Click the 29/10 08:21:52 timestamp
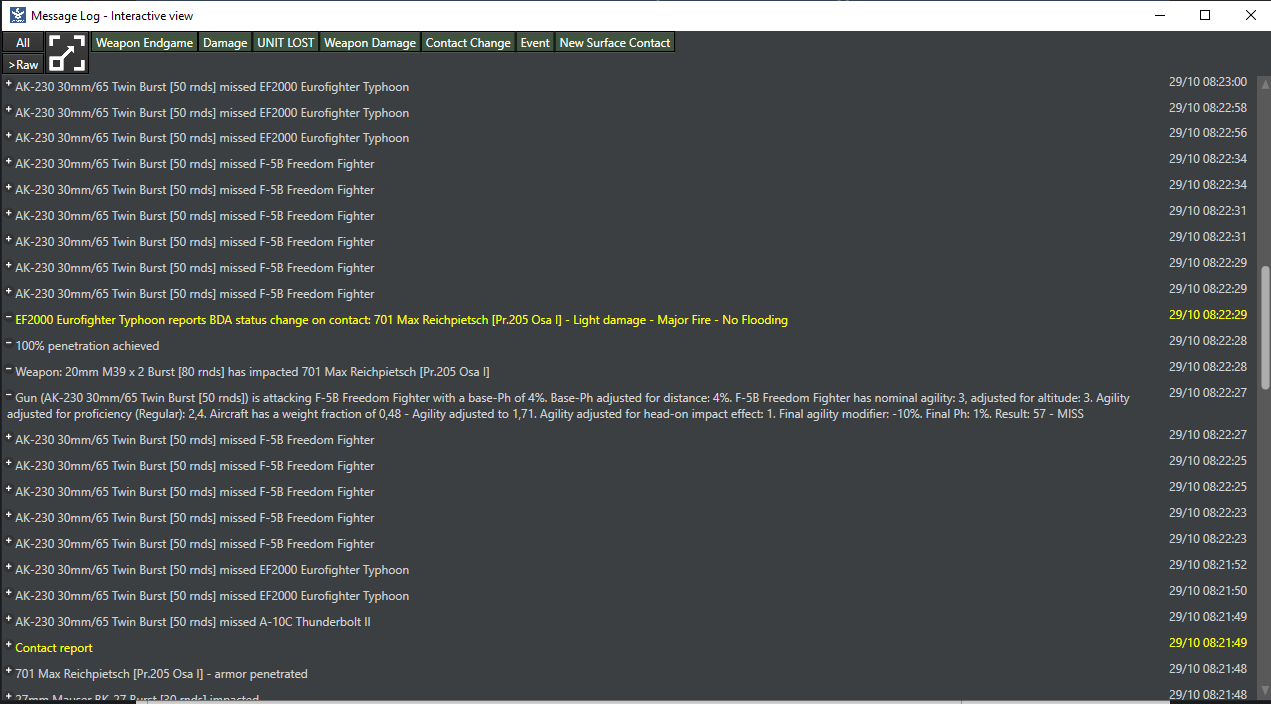This screenshot has height=704, width=1271. pyautogui.click(x=1208, y=565)
